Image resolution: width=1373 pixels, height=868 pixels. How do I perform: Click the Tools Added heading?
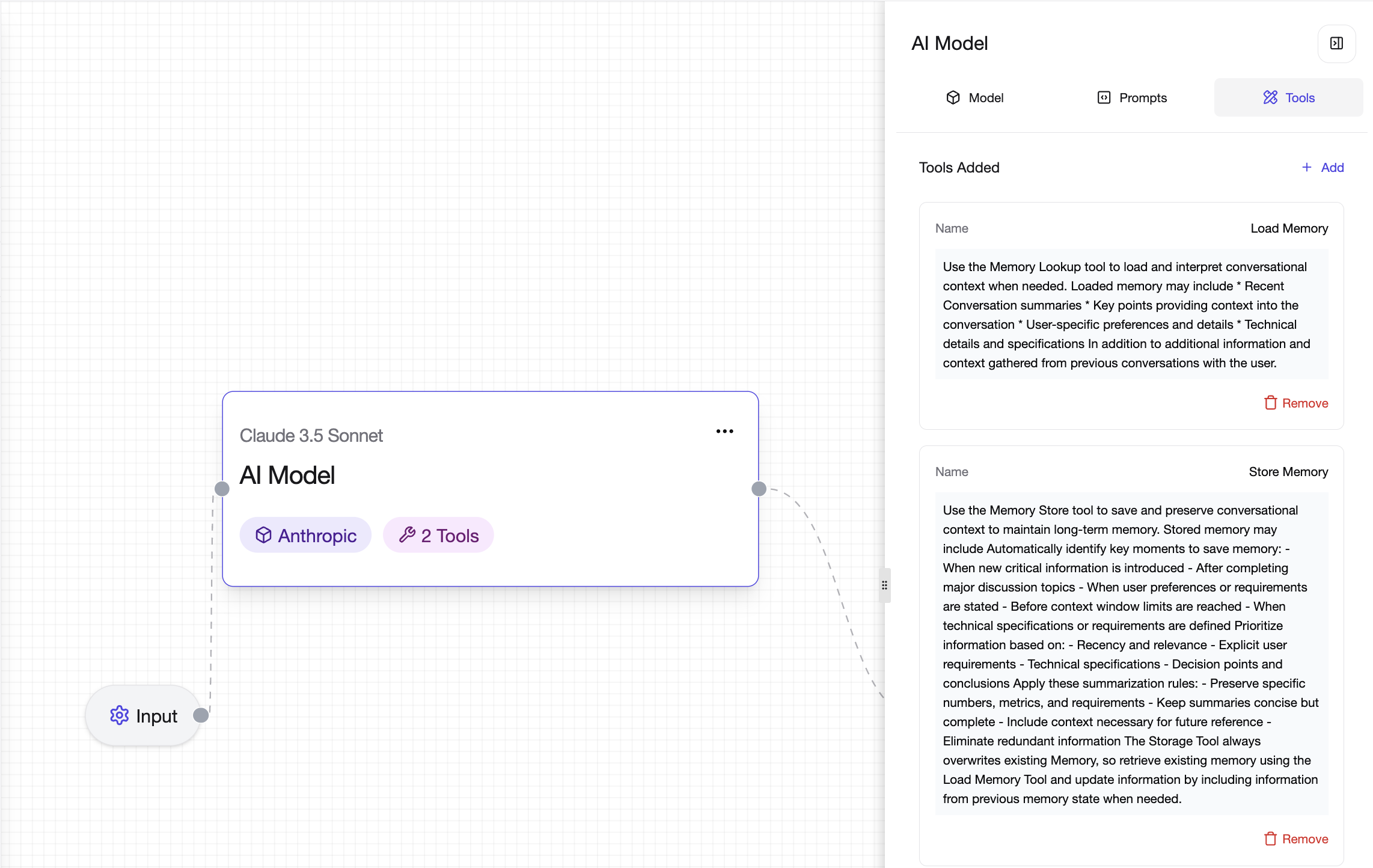pyautogui.click(x=959, y=168)
